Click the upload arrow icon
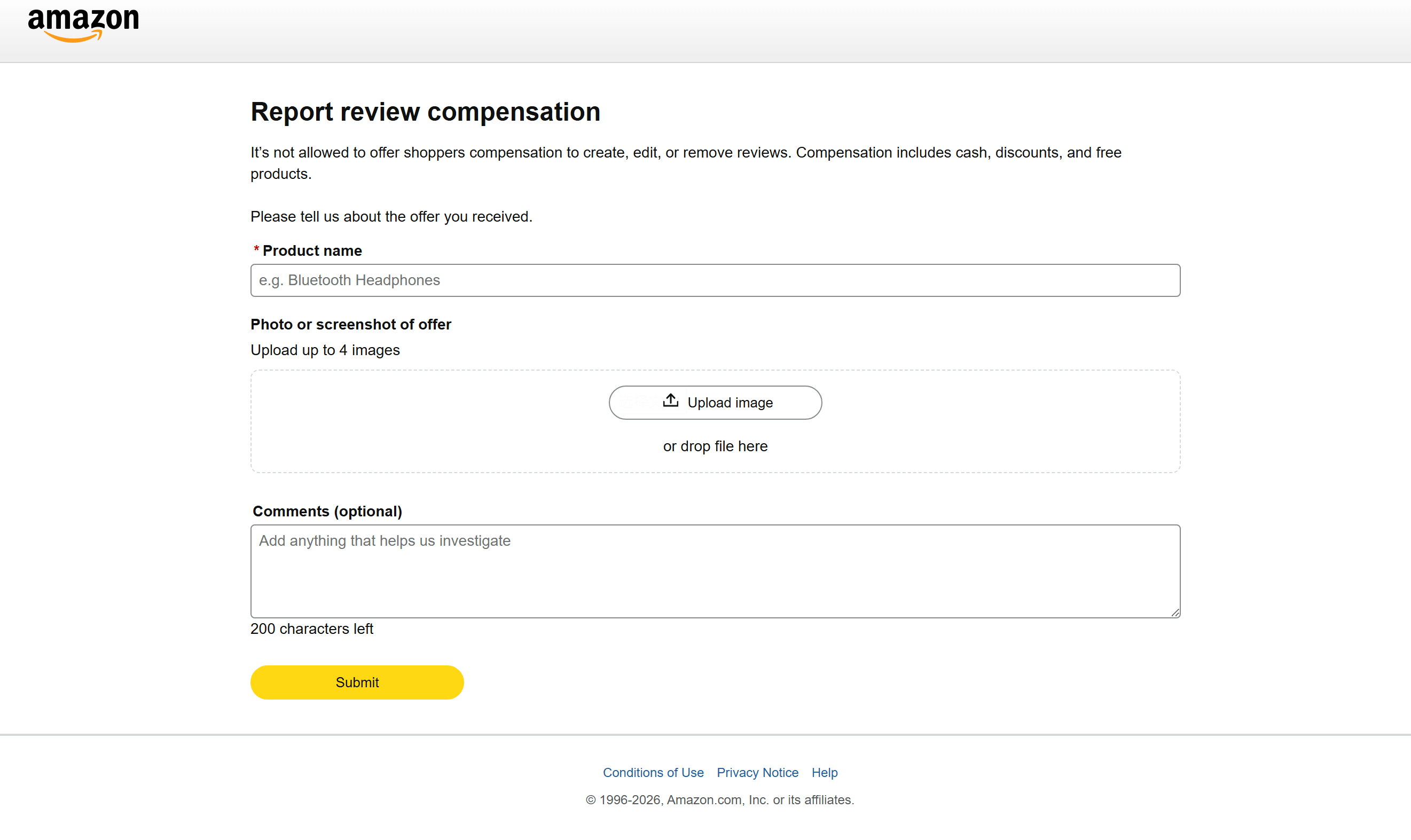 coord(671,401)
